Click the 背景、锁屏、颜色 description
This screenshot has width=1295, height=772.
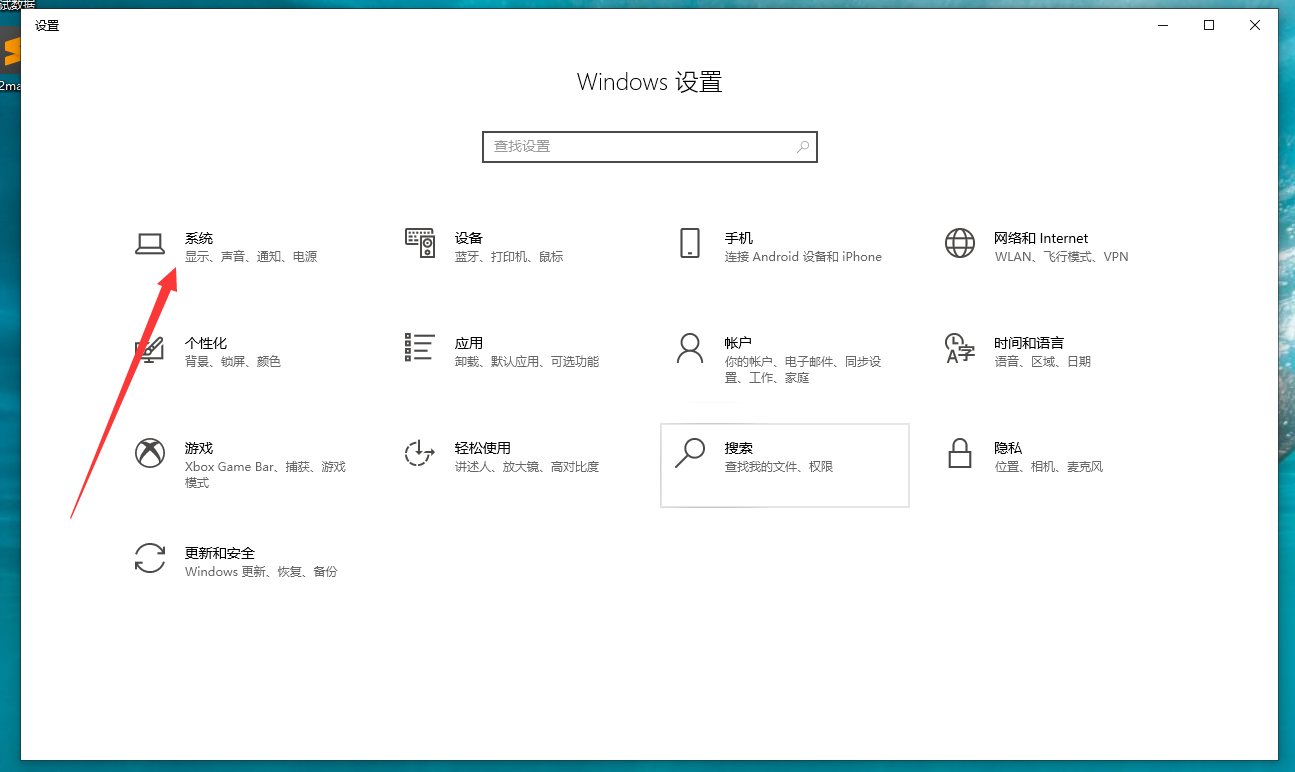click(x=233, y=362)
